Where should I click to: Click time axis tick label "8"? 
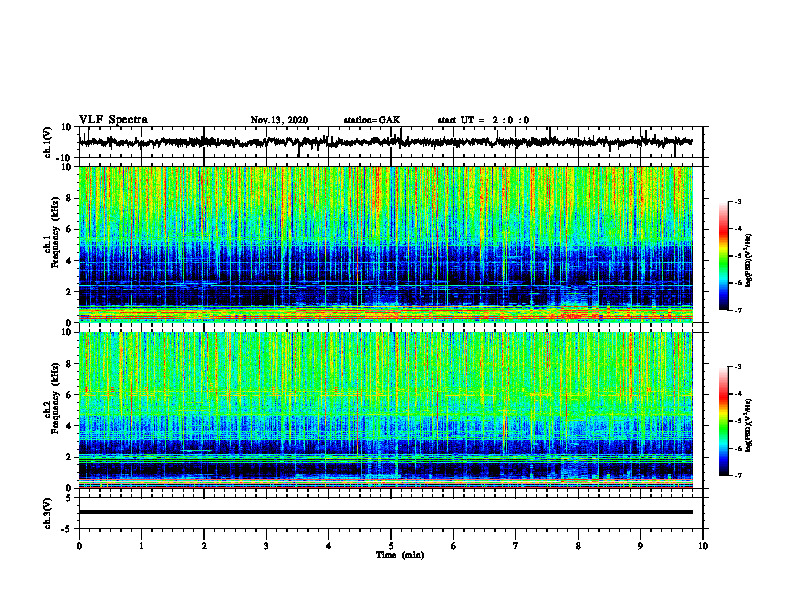(578, 546)
